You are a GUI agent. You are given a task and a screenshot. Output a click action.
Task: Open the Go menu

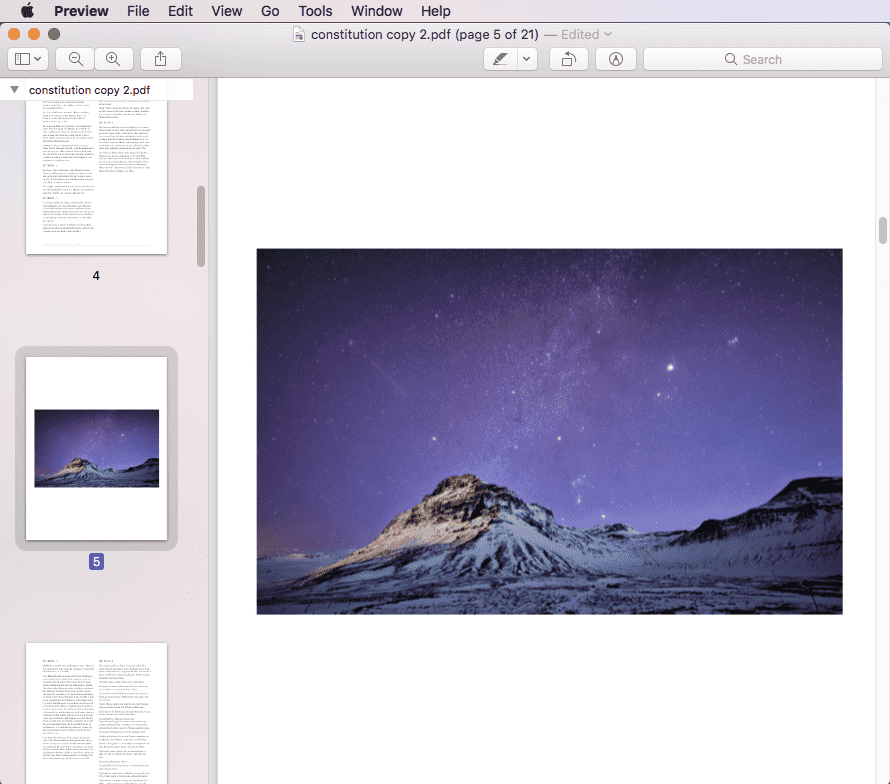[269, 11]
